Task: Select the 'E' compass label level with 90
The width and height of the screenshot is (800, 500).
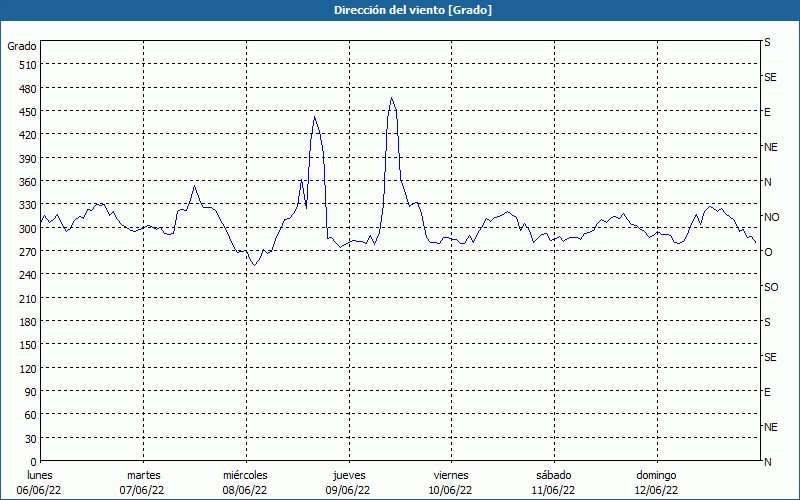Action: click(x=767, y=392)
